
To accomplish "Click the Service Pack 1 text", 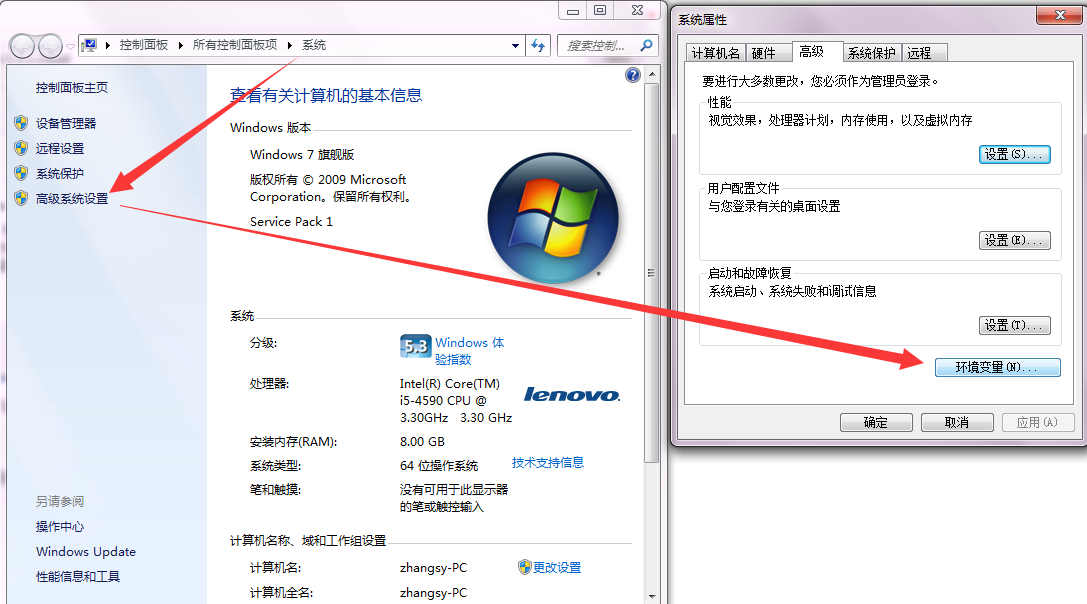I will pyautogui.click(x=291, y=221).
